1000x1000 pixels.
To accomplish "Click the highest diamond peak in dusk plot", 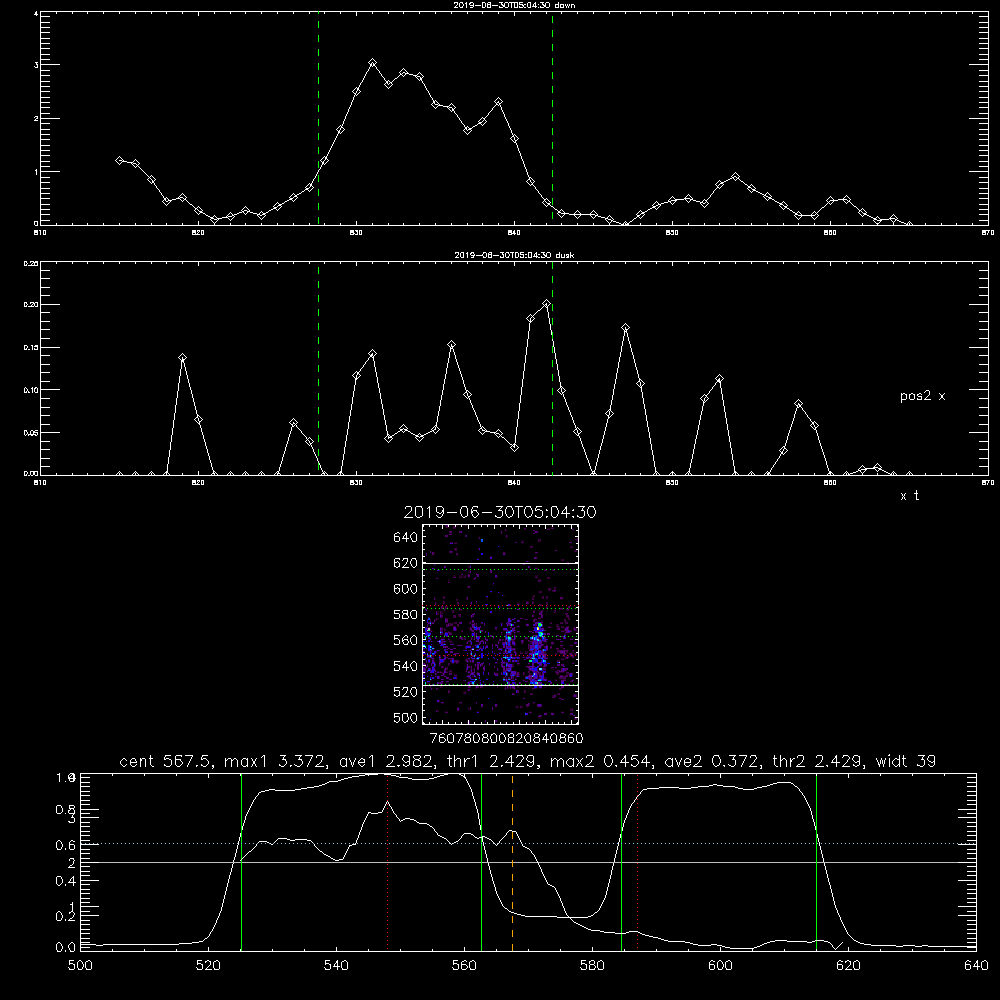I will (547, 304).
